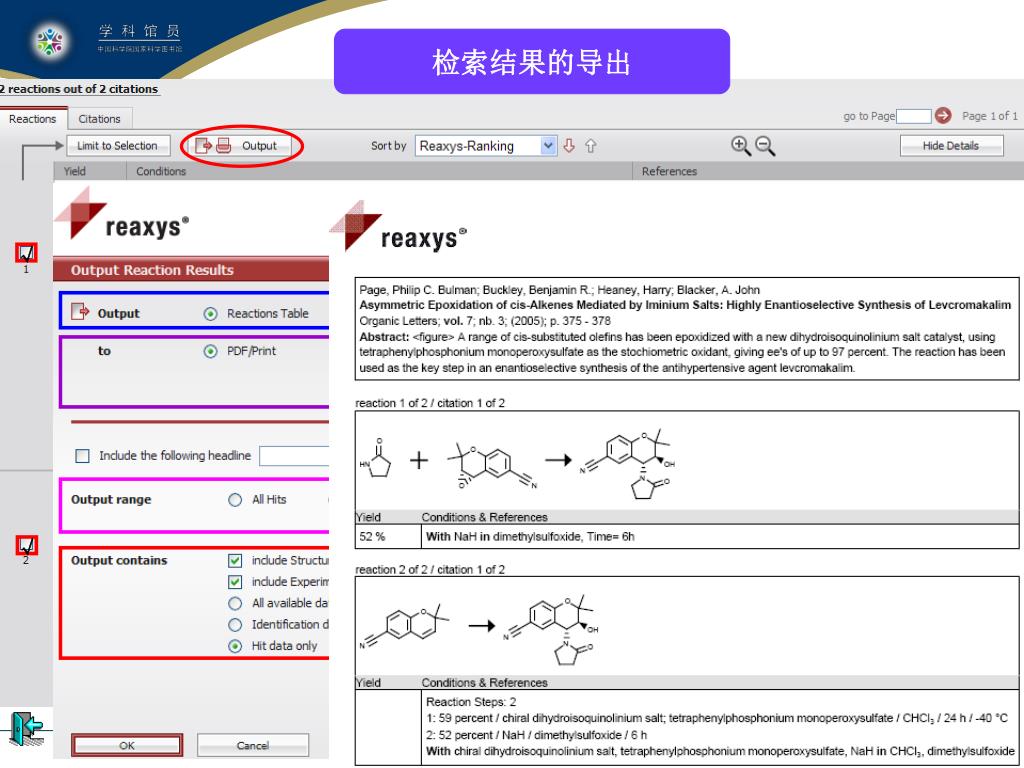Image resolution: width=1024 pixels, height=768 pixels.
Task: Click the reaction 2 scheme structure image
Action: coord(478,628)
